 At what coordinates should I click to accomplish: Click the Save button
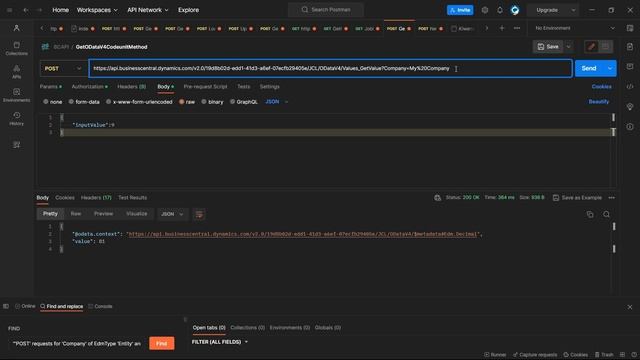pos(548,47)
